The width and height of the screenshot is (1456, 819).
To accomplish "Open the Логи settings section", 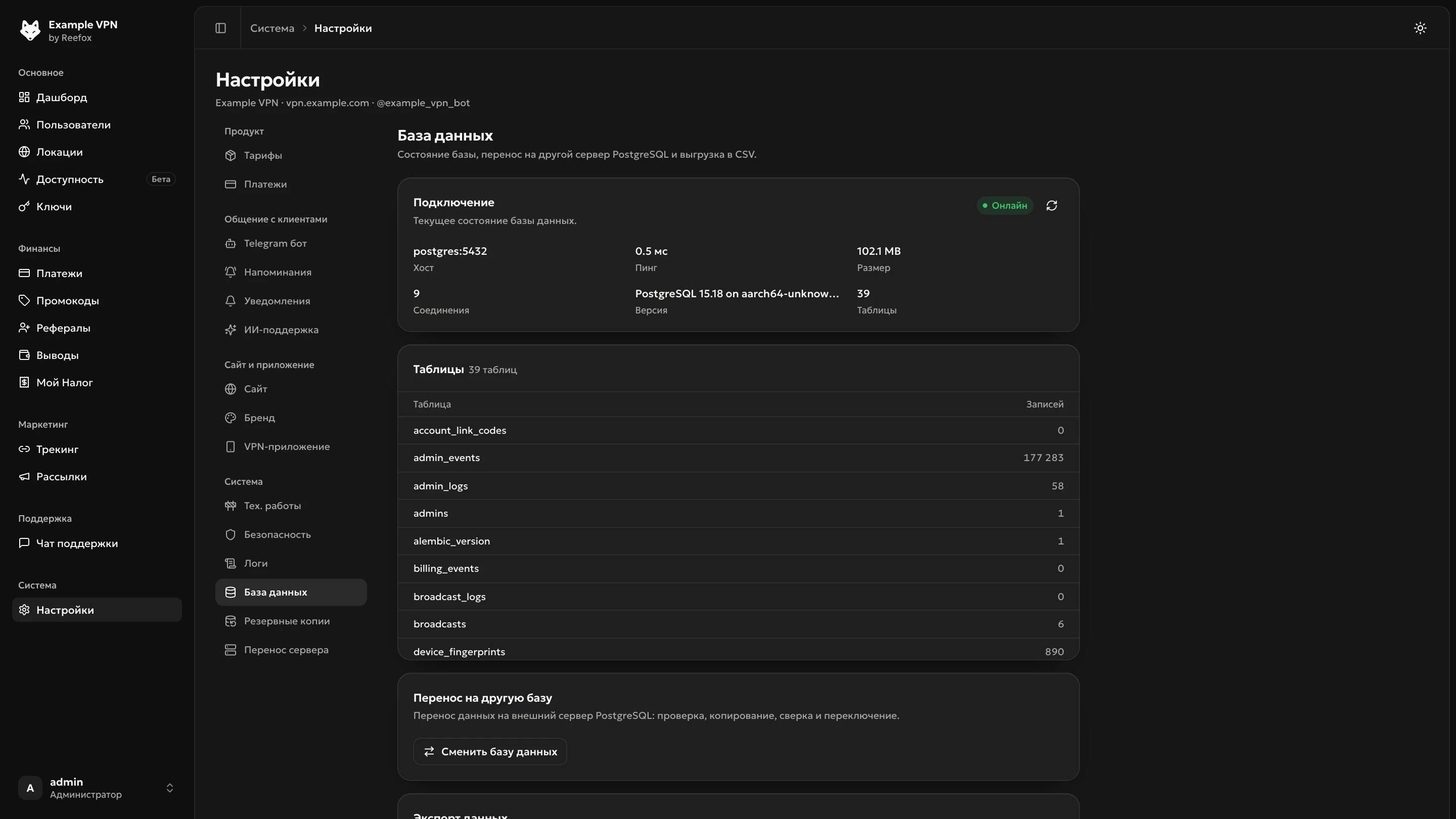I will click(x=291, y=563).
